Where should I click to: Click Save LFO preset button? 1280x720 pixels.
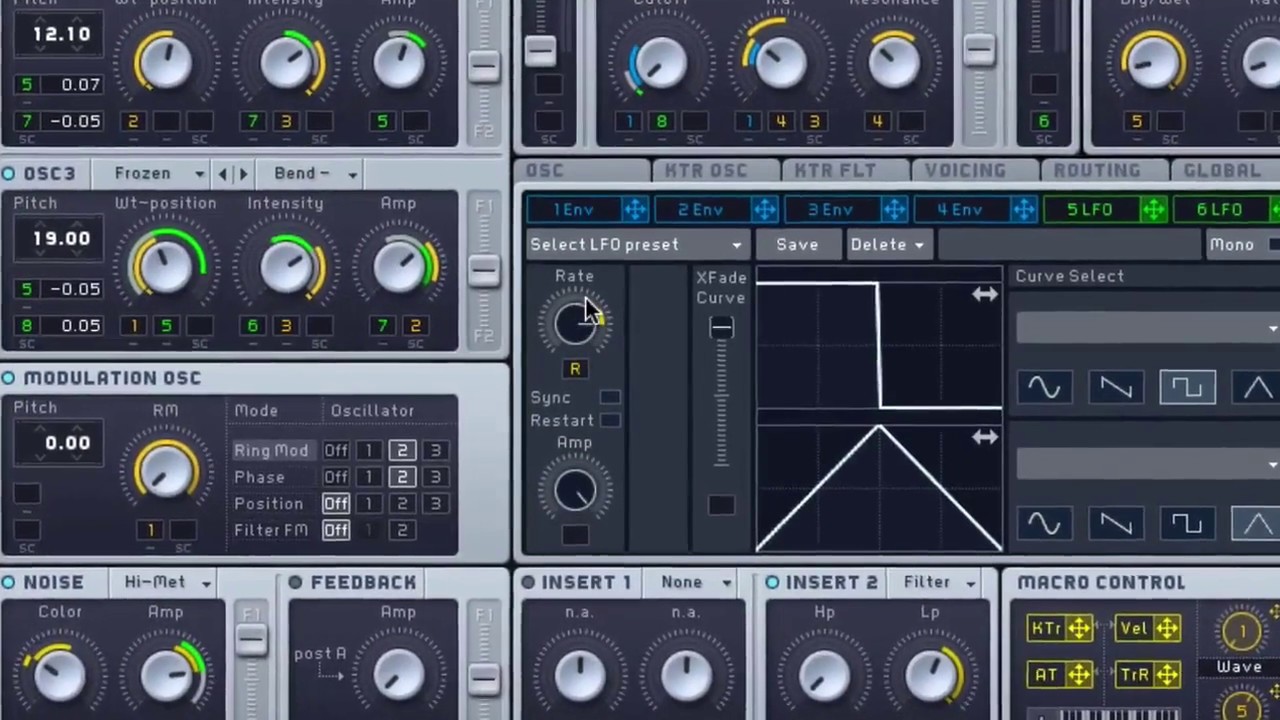pos(797,245)
